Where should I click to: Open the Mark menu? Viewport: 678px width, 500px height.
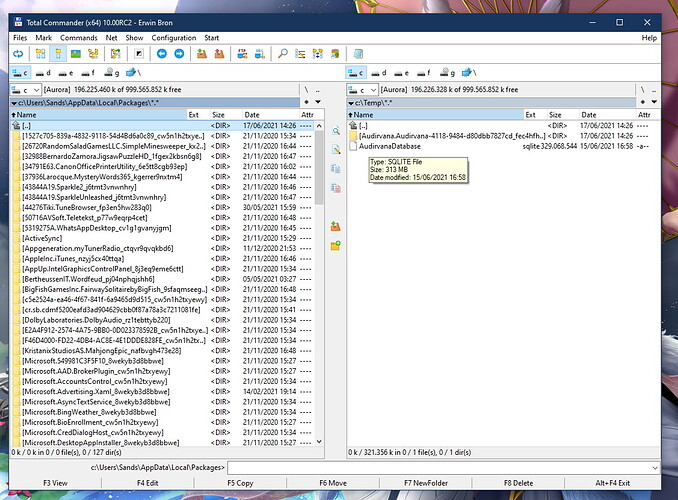point(43,38)
